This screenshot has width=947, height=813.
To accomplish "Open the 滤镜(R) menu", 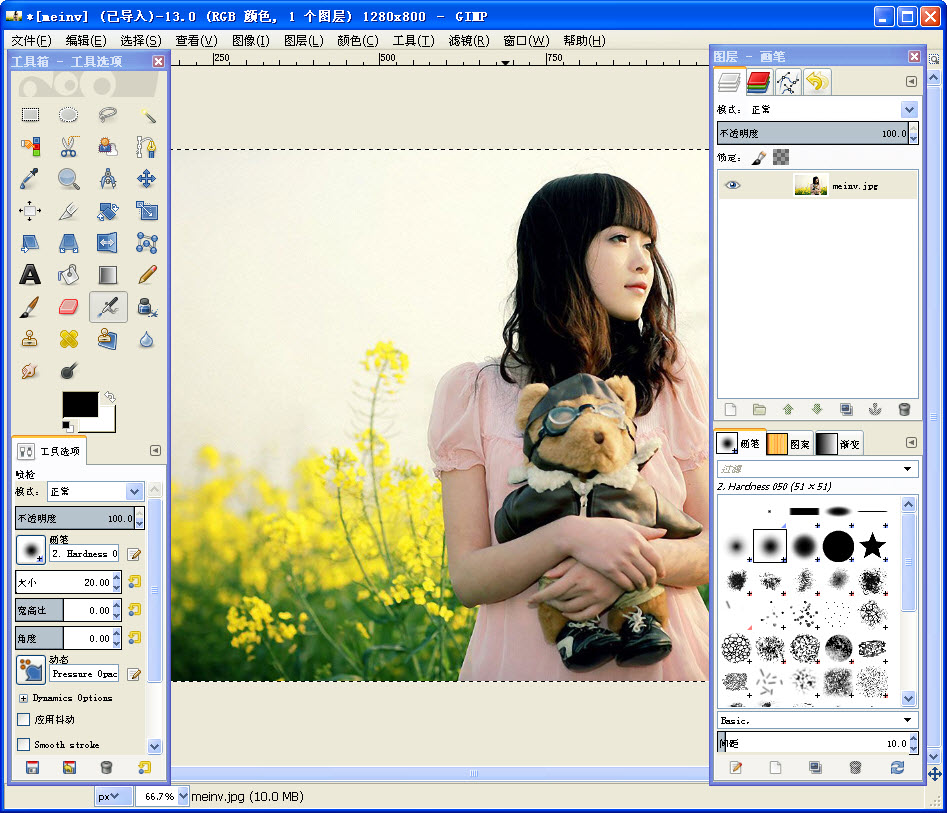I will pos(468,40).
